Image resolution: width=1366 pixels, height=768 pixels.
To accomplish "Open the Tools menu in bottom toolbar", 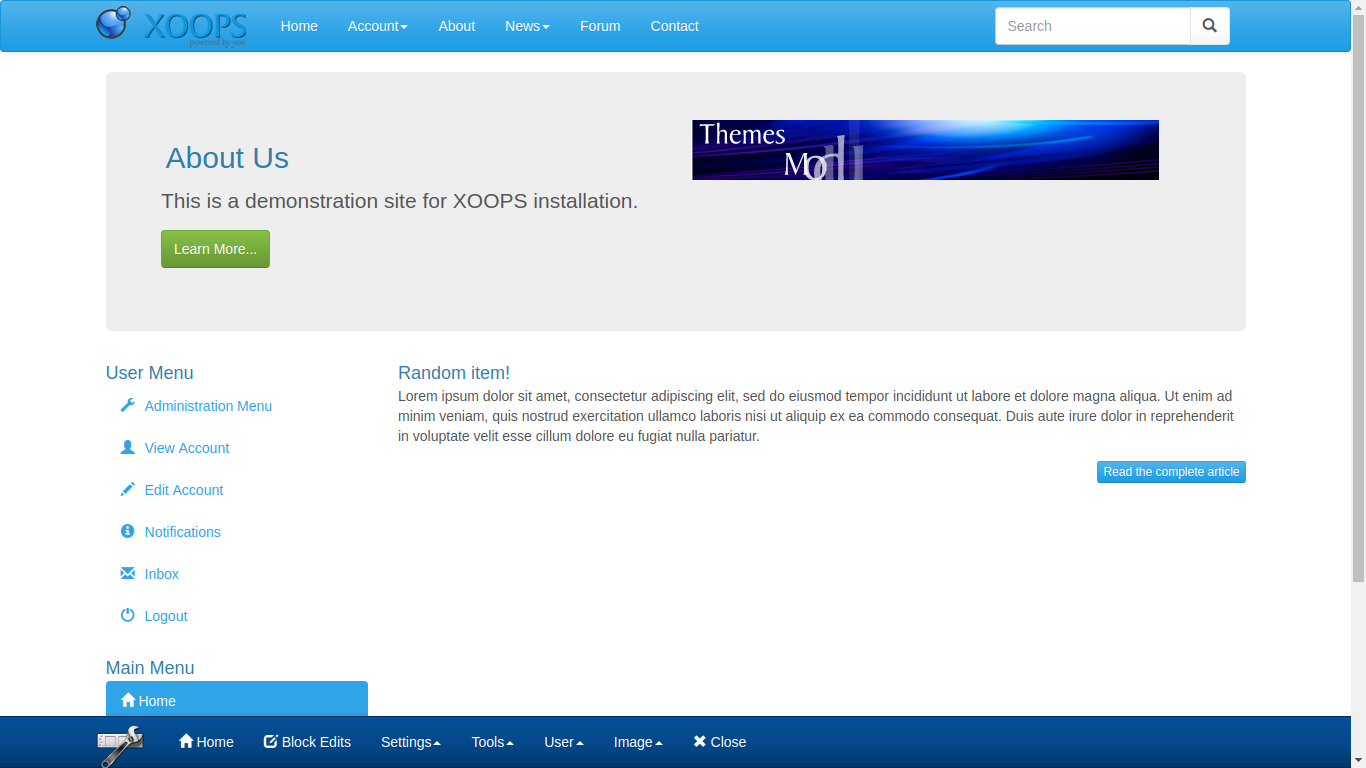I will 491,742.
